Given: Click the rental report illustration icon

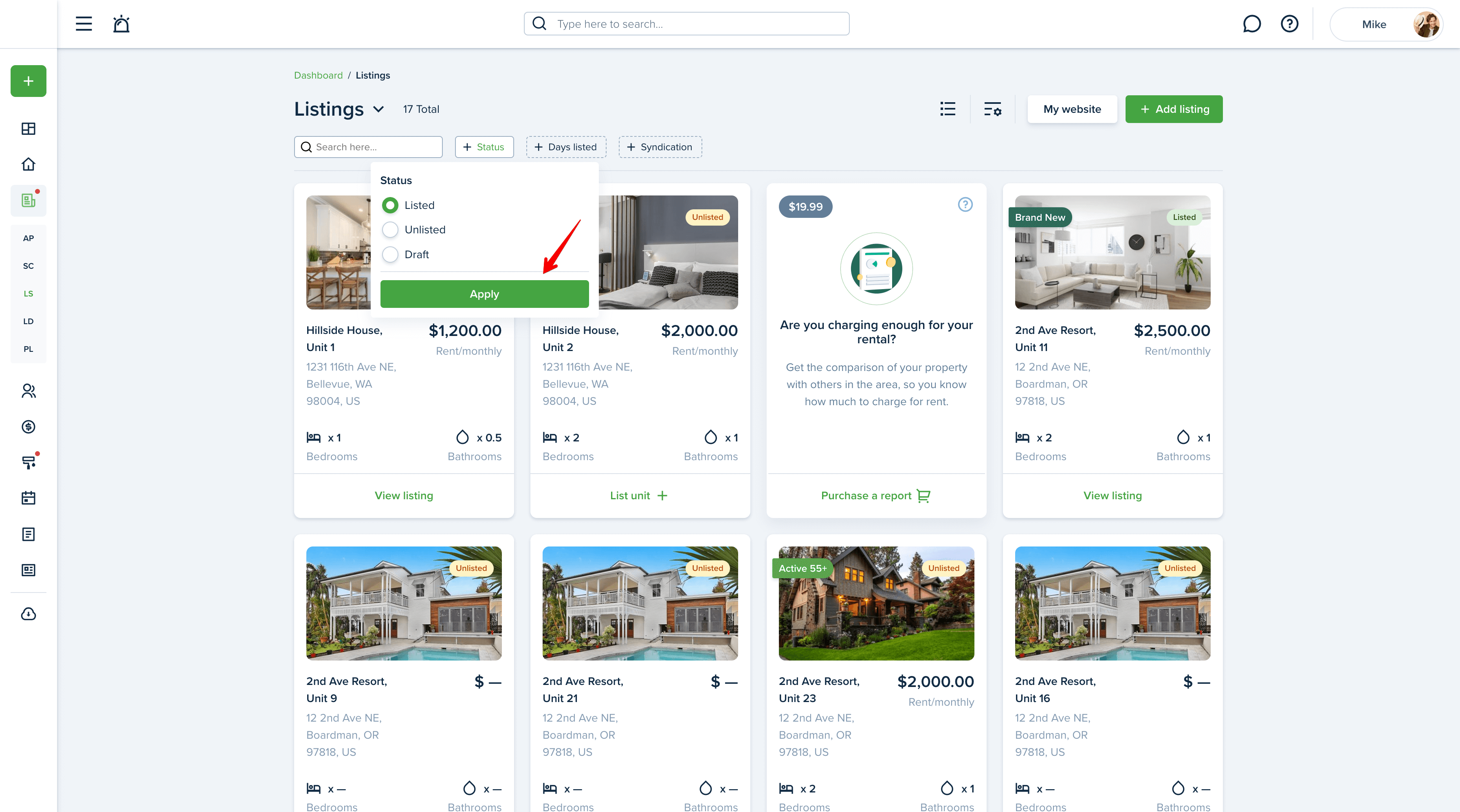Looking at the screenshot, I should (876, 269).
